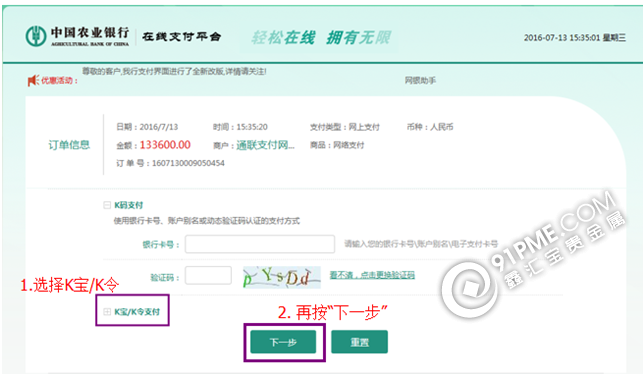Click the 验证码 input field
The image size is (643, 374).
208,276
